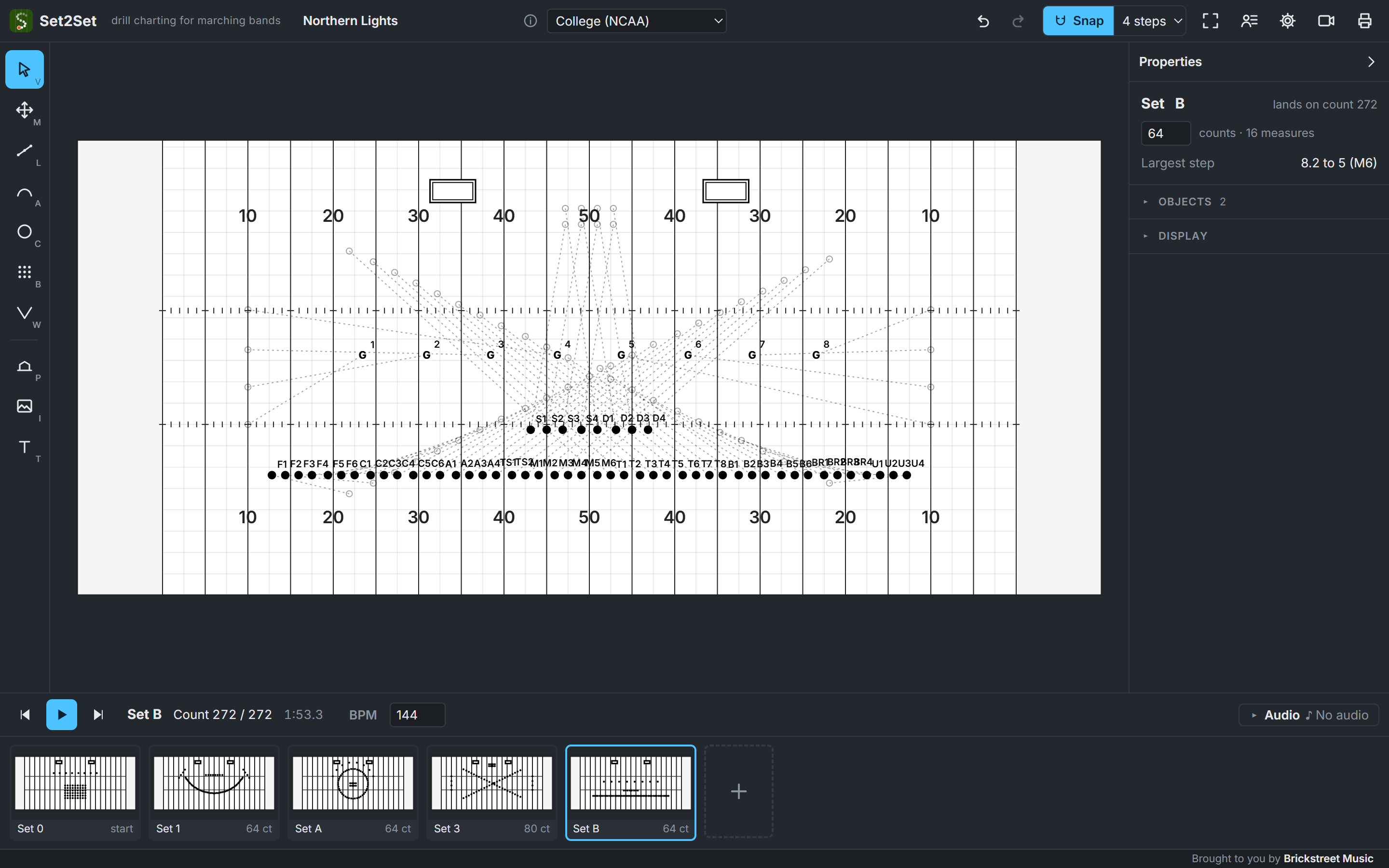Open Set 1 thumbnail
1389x868 pixels.
[214, 793]
